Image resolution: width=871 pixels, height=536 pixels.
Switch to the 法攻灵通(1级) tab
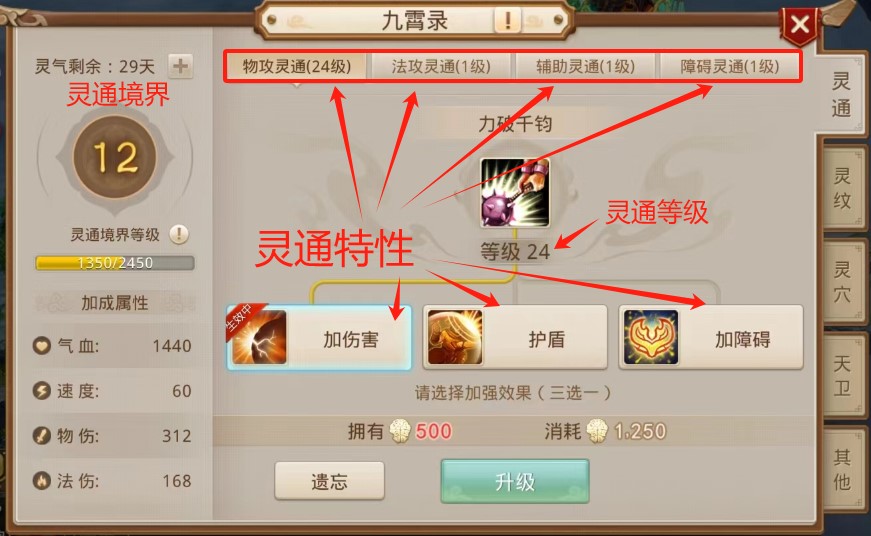(441, 67)
